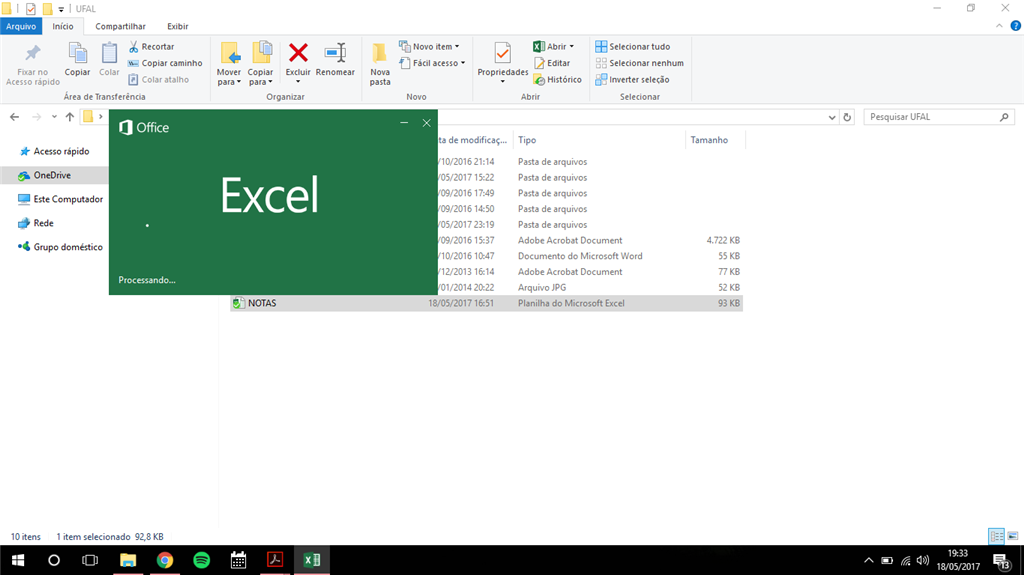
Task: Open the Novo item dropdown
Action: [429, 46]
